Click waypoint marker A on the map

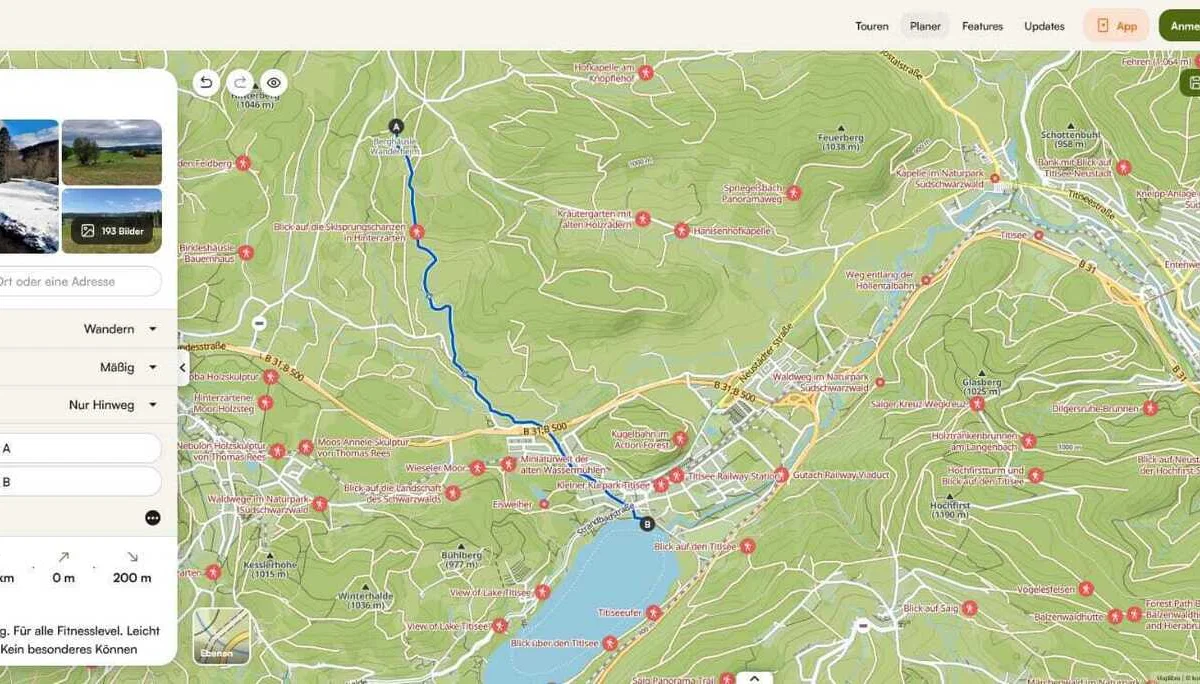pyautogui.click(x=396, y=126)
